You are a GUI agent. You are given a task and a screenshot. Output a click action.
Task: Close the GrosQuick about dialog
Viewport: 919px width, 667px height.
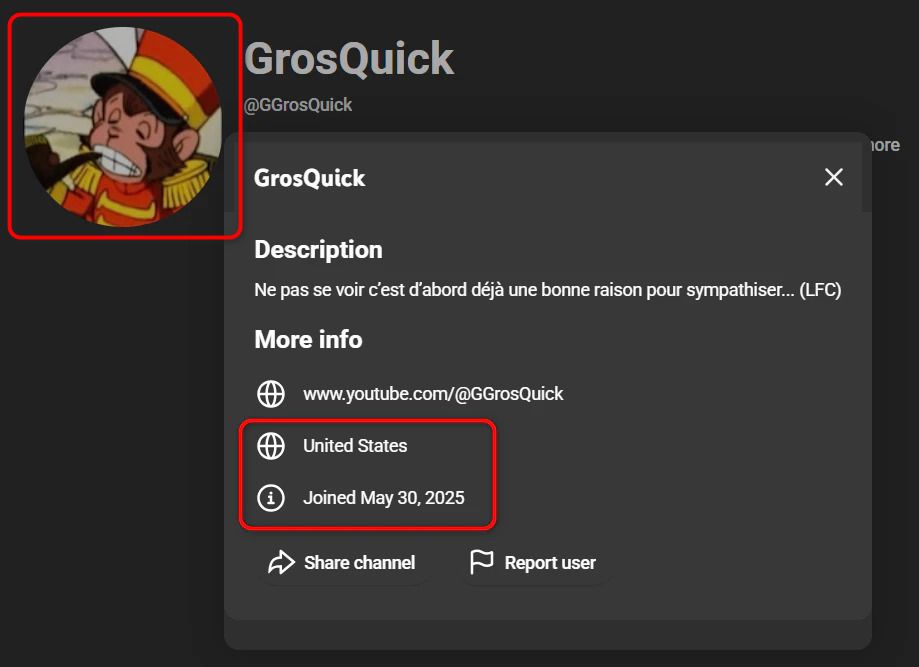tap(833, 177)
